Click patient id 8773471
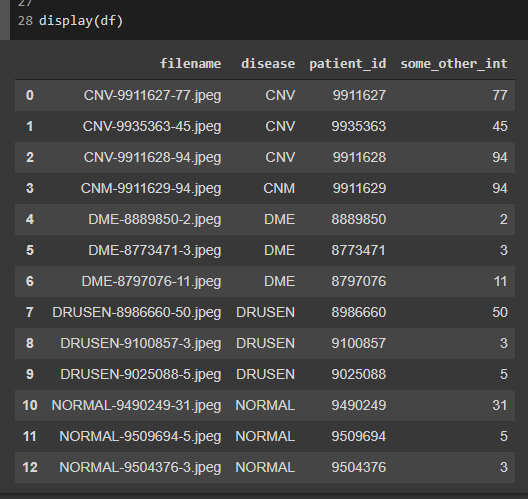The height and width of the screenshot is (499, 528). tap(359, 250)
